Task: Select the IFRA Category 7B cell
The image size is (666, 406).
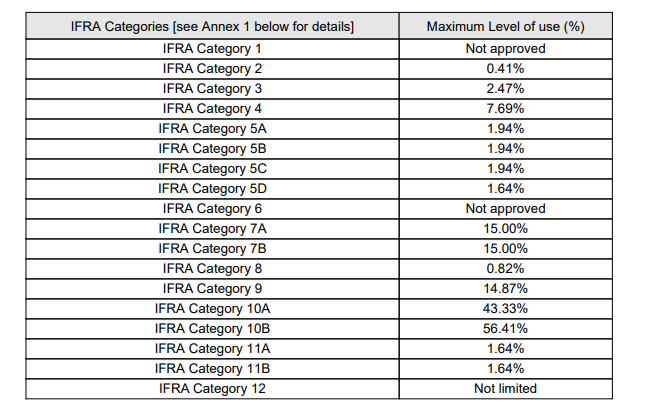Action: pyautogui.click(x=211, y=248)
